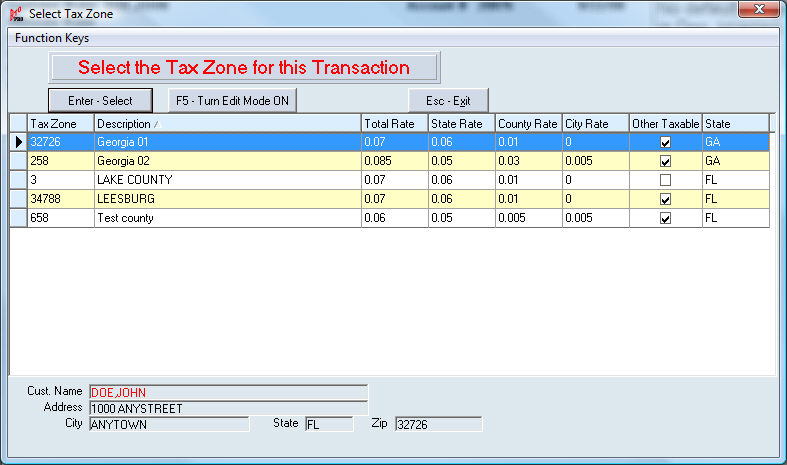This screenshot has height=465, width=787.
Task: Select the row selector for zone 258
Action: 19,161
